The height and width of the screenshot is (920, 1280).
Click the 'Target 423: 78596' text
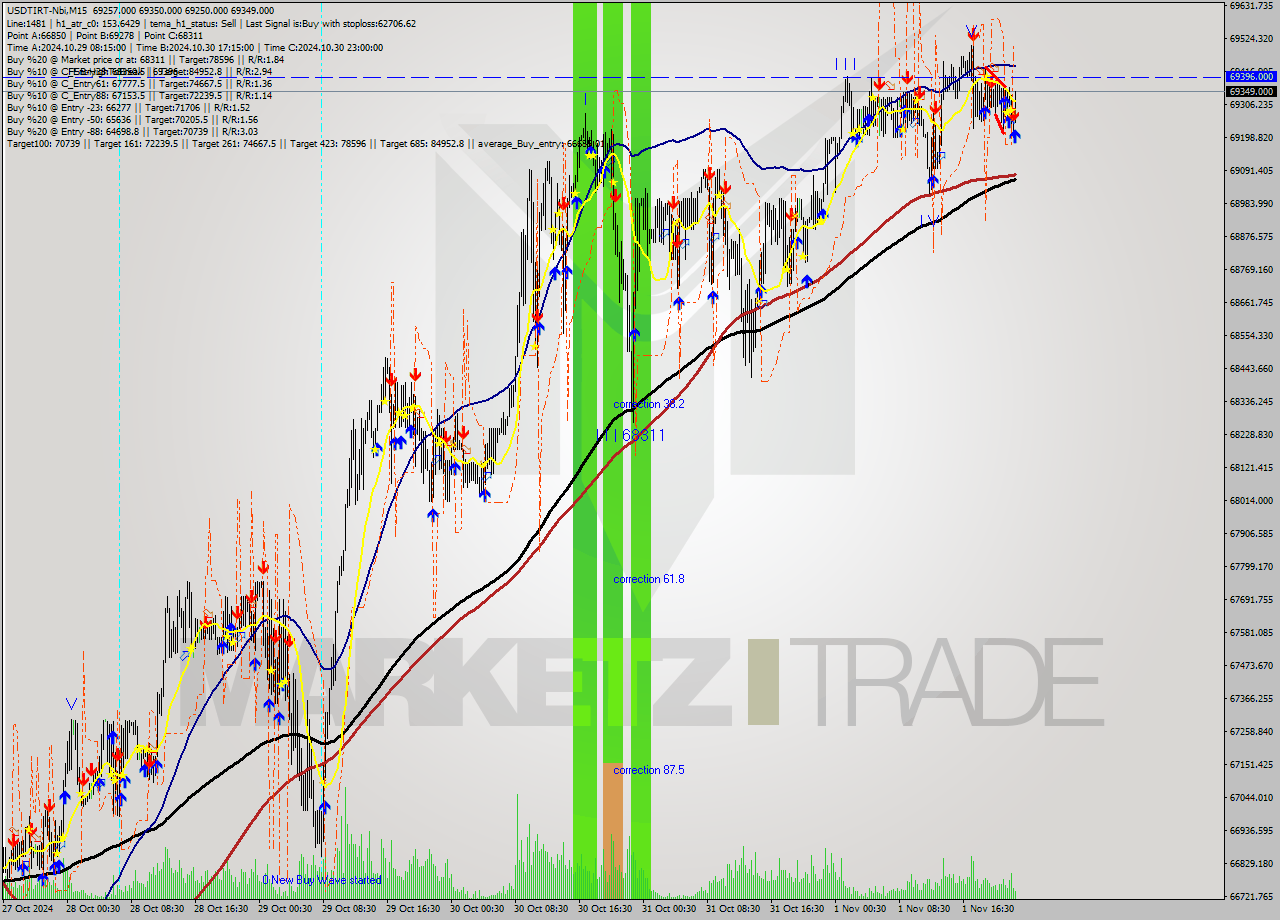tap(329, 144)
